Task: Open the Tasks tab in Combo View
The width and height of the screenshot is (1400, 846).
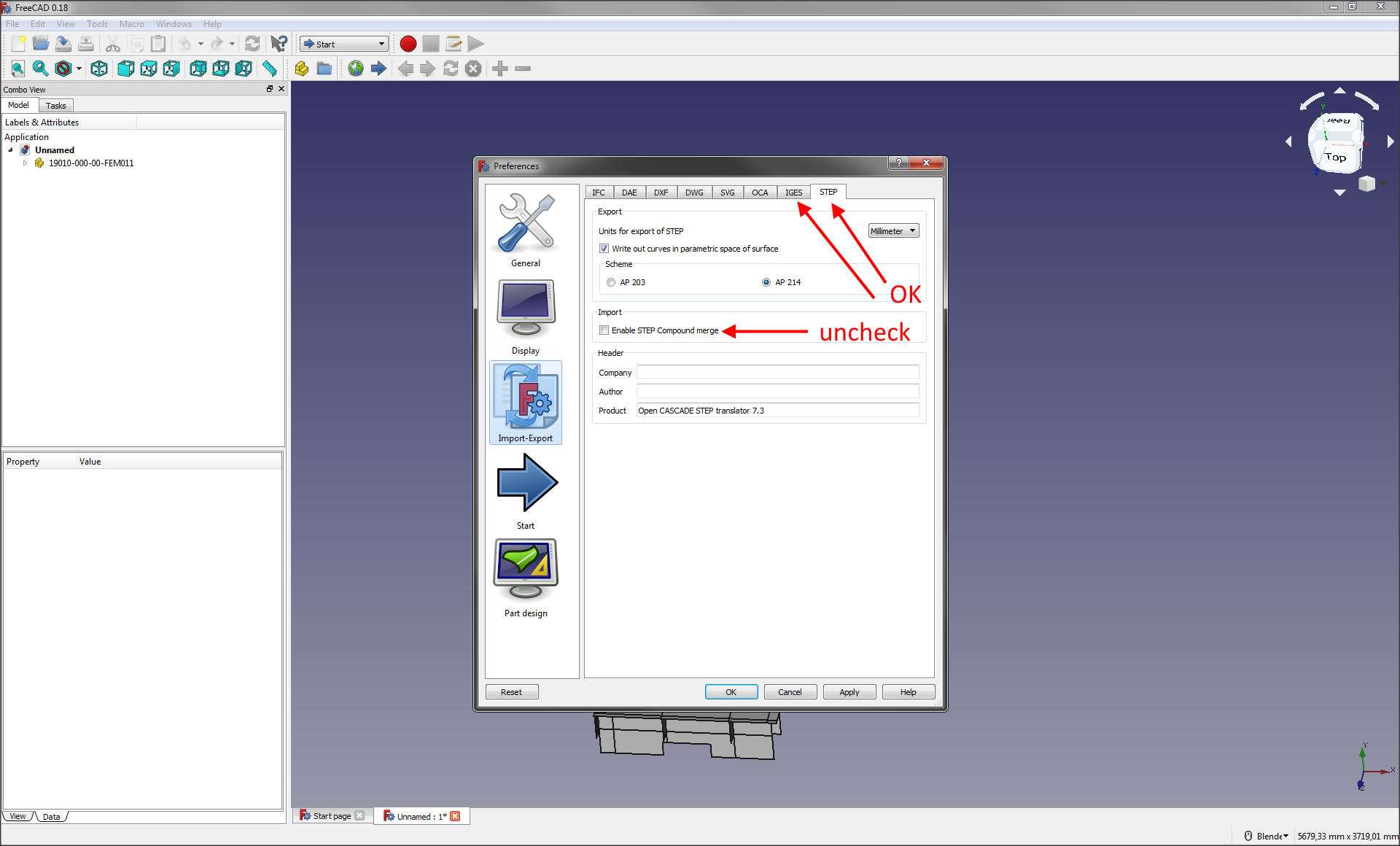Action: [x=56, y=106]
